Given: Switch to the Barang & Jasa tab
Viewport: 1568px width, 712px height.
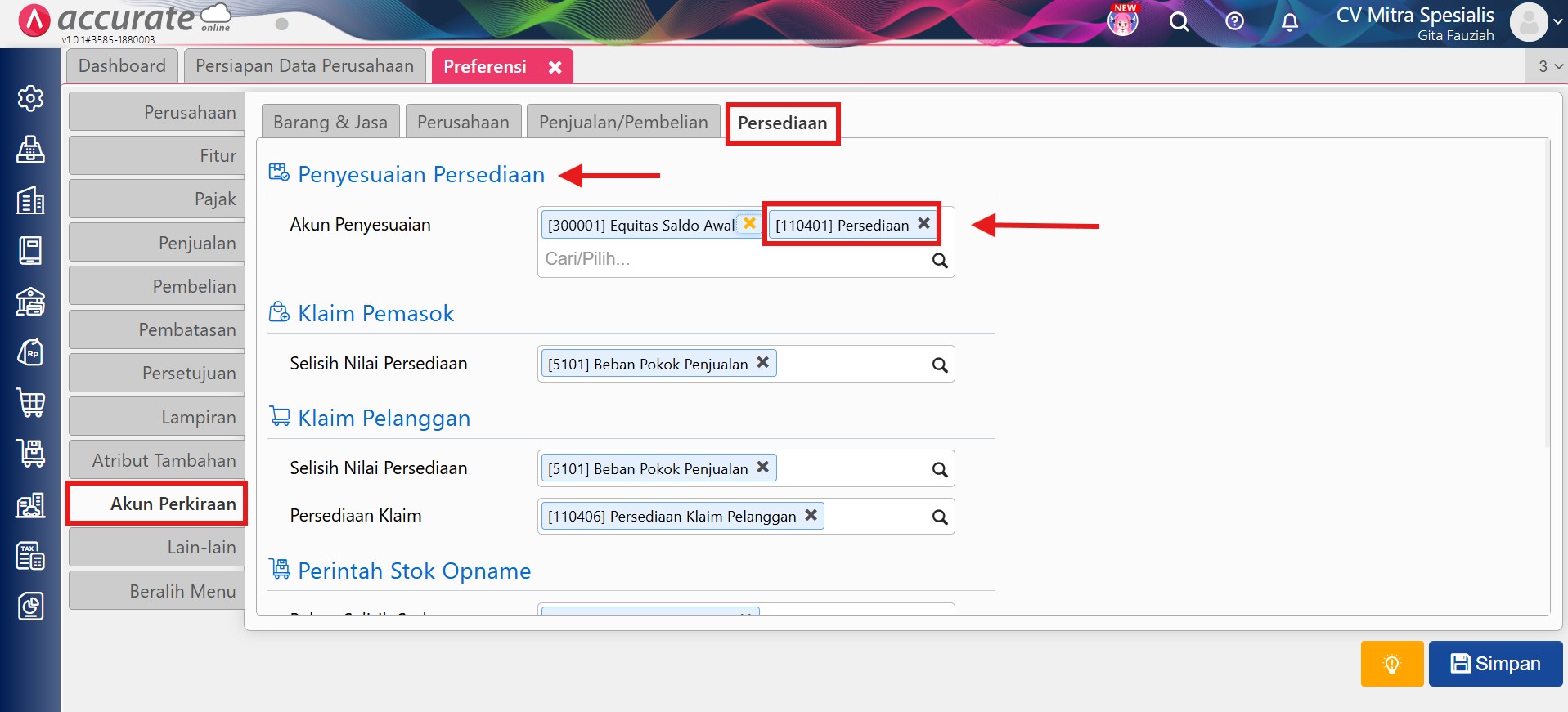Looking at the screenshot, I should point(330,123).
